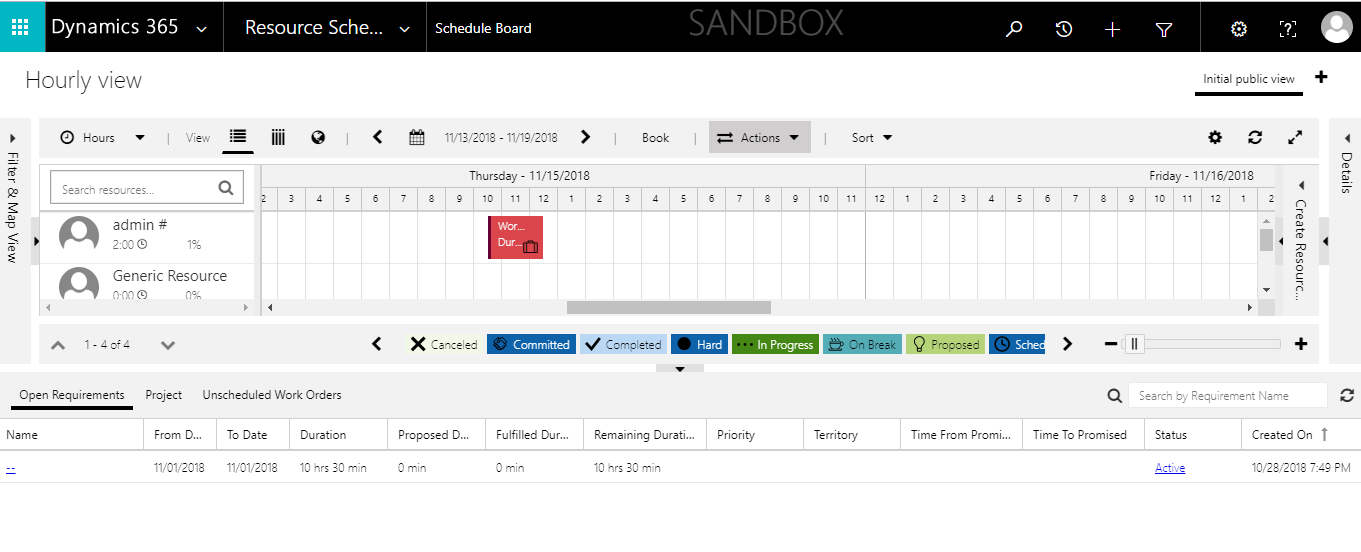Screen dimensions: 1361x552
Task: Open the calendar date picker icon
Action: point(417,137)
